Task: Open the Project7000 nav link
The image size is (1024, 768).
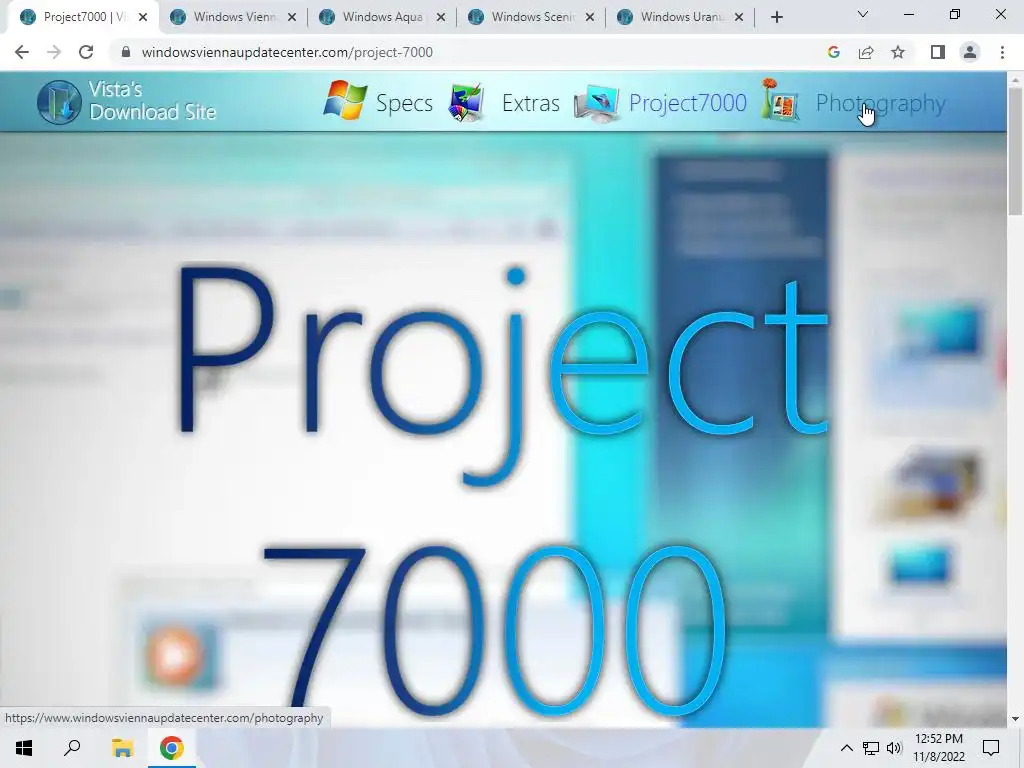Action: point(688,103)
